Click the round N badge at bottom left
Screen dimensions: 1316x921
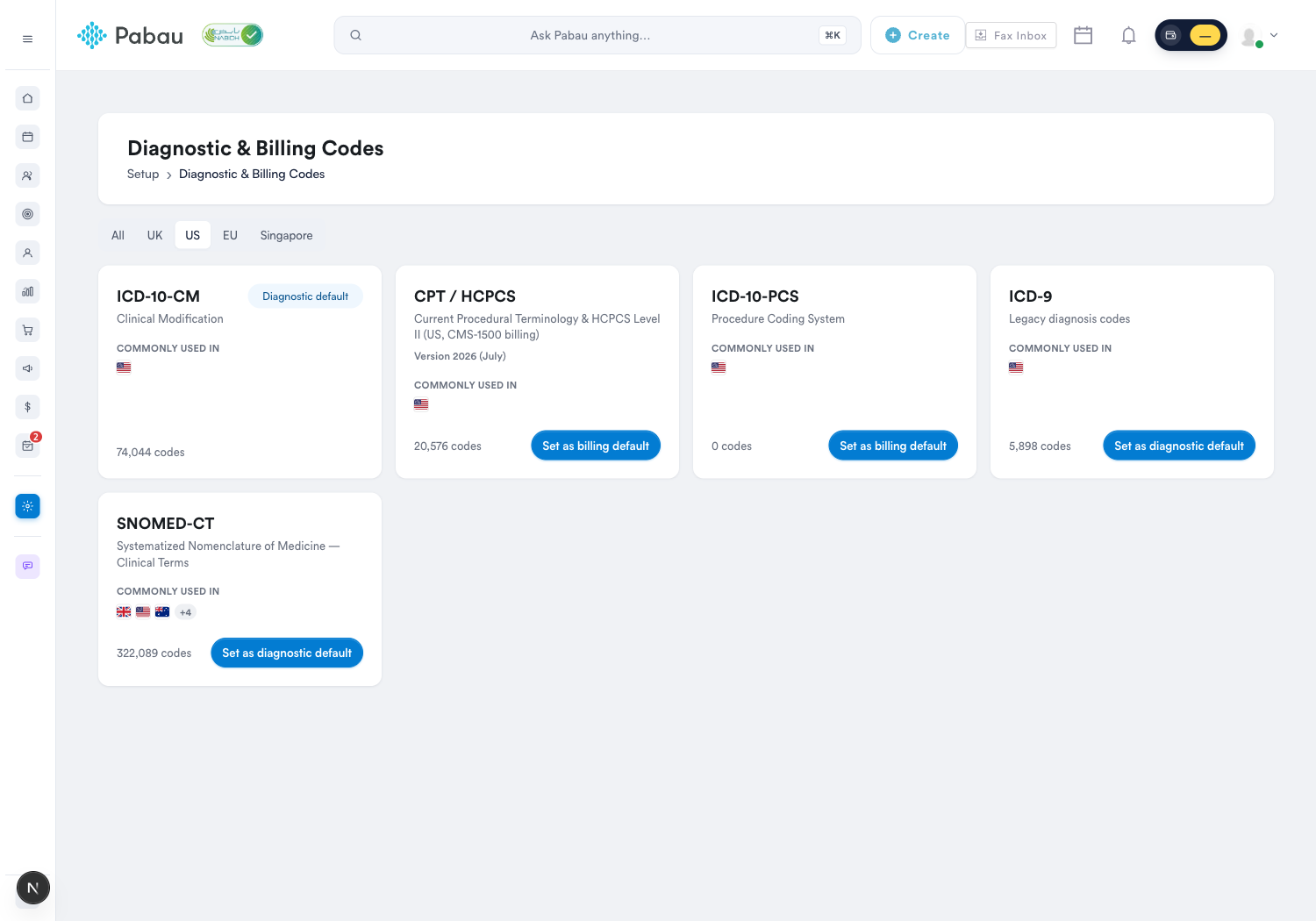[33, 888]
